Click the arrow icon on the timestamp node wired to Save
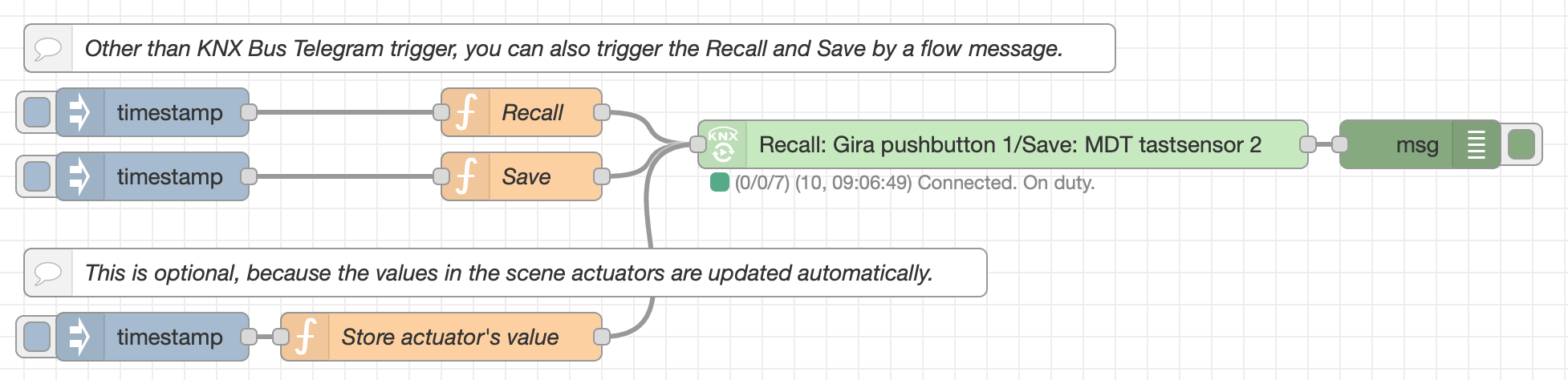Image resolution: width=1568 pixels, height=380 pixels. pyautogui.click(x=79, y=176)
